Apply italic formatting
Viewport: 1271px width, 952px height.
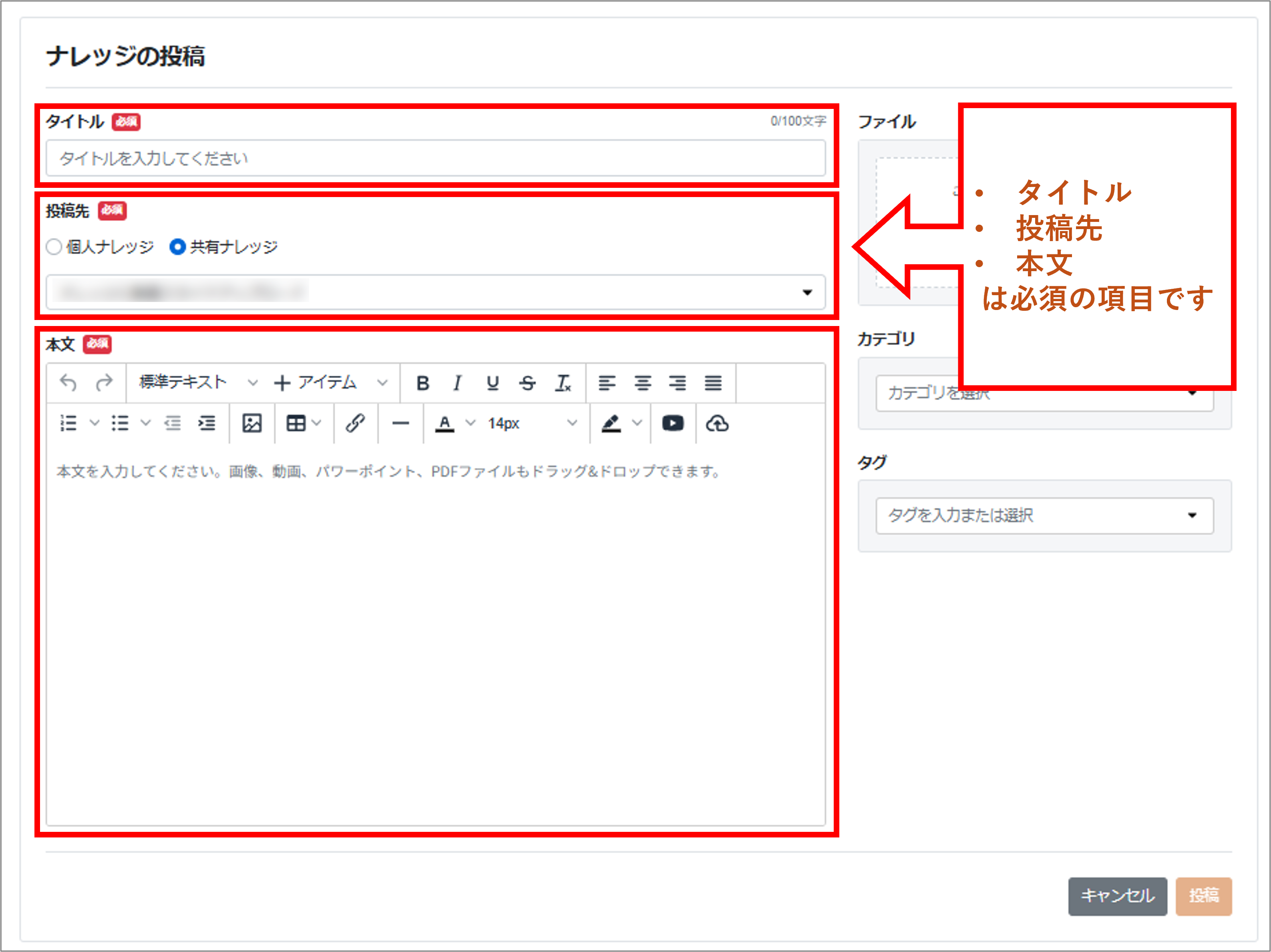click(x=457, y=382)
